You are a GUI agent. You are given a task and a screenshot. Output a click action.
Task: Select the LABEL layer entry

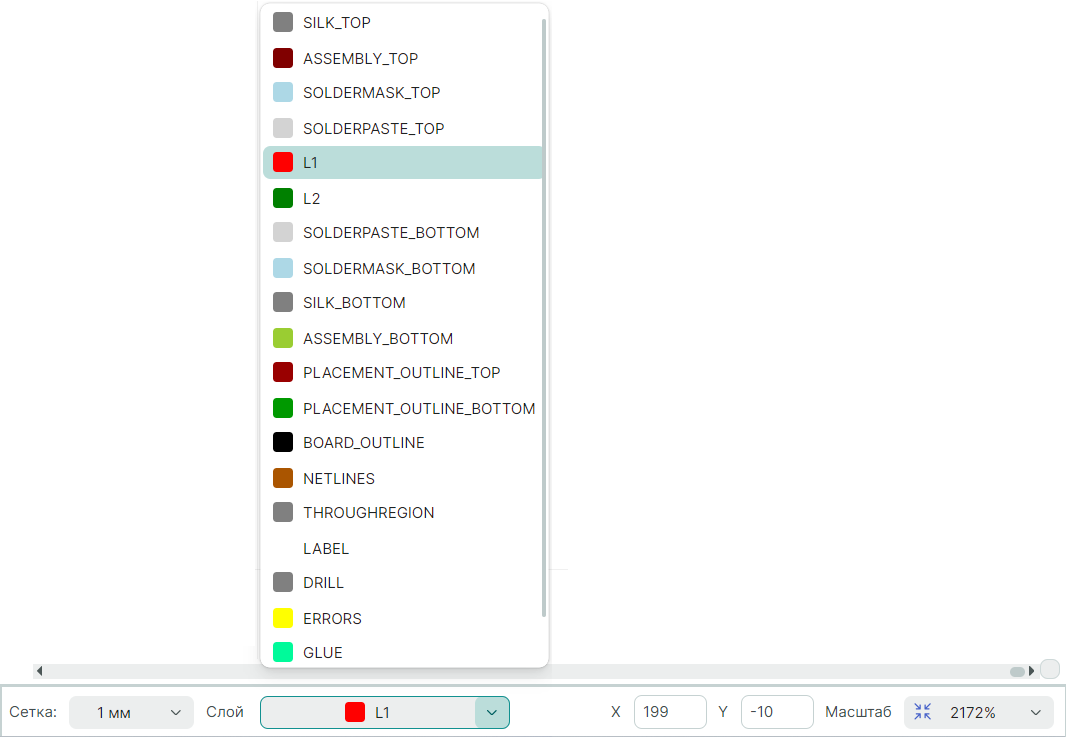[x=402, y=549]
